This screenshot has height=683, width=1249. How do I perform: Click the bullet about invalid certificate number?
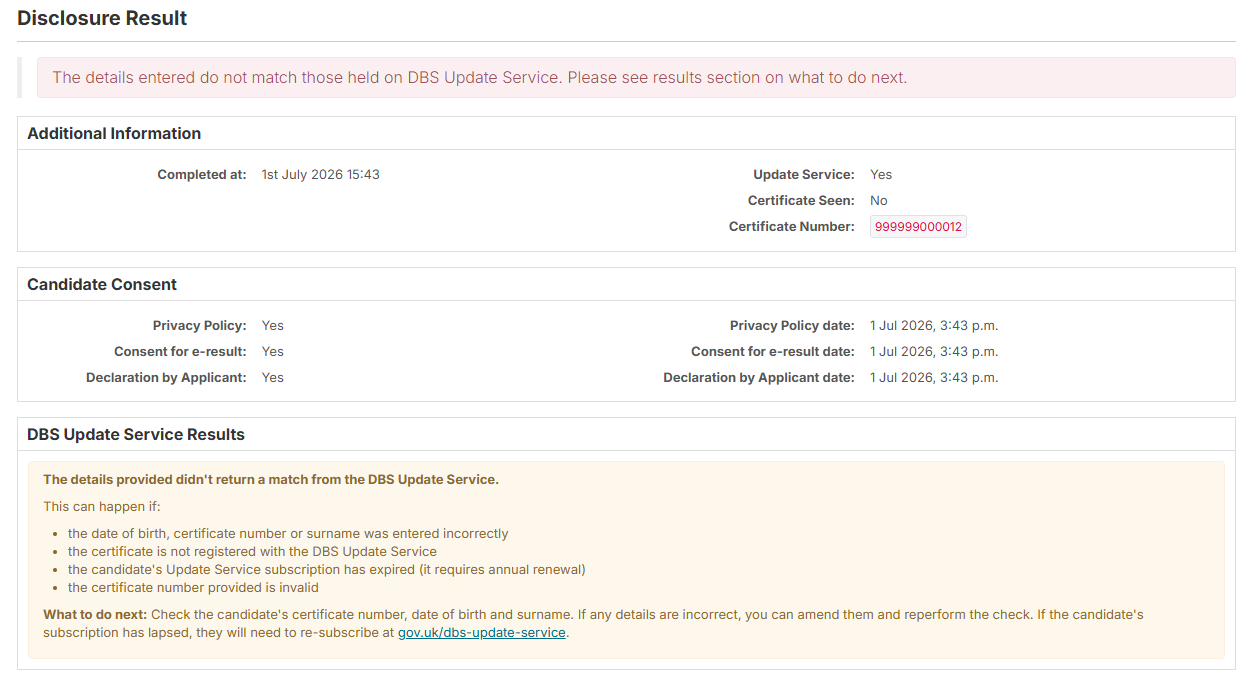tap(193, 588)
